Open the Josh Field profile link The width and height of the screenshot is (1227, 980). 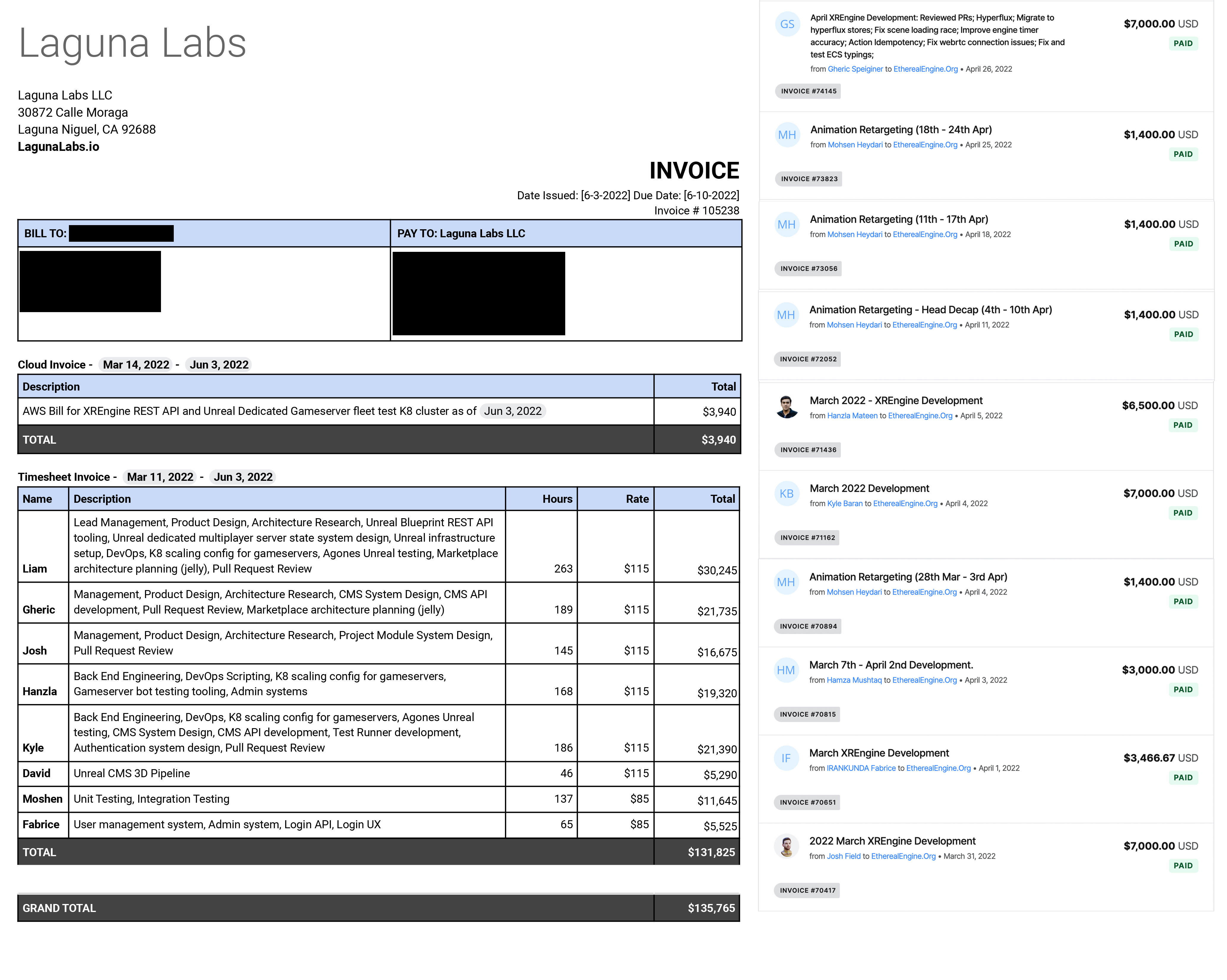click(x=844, y=856)
